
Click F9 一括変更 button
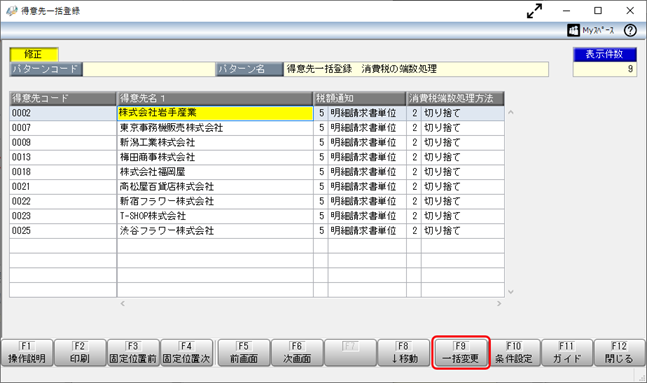460,353
